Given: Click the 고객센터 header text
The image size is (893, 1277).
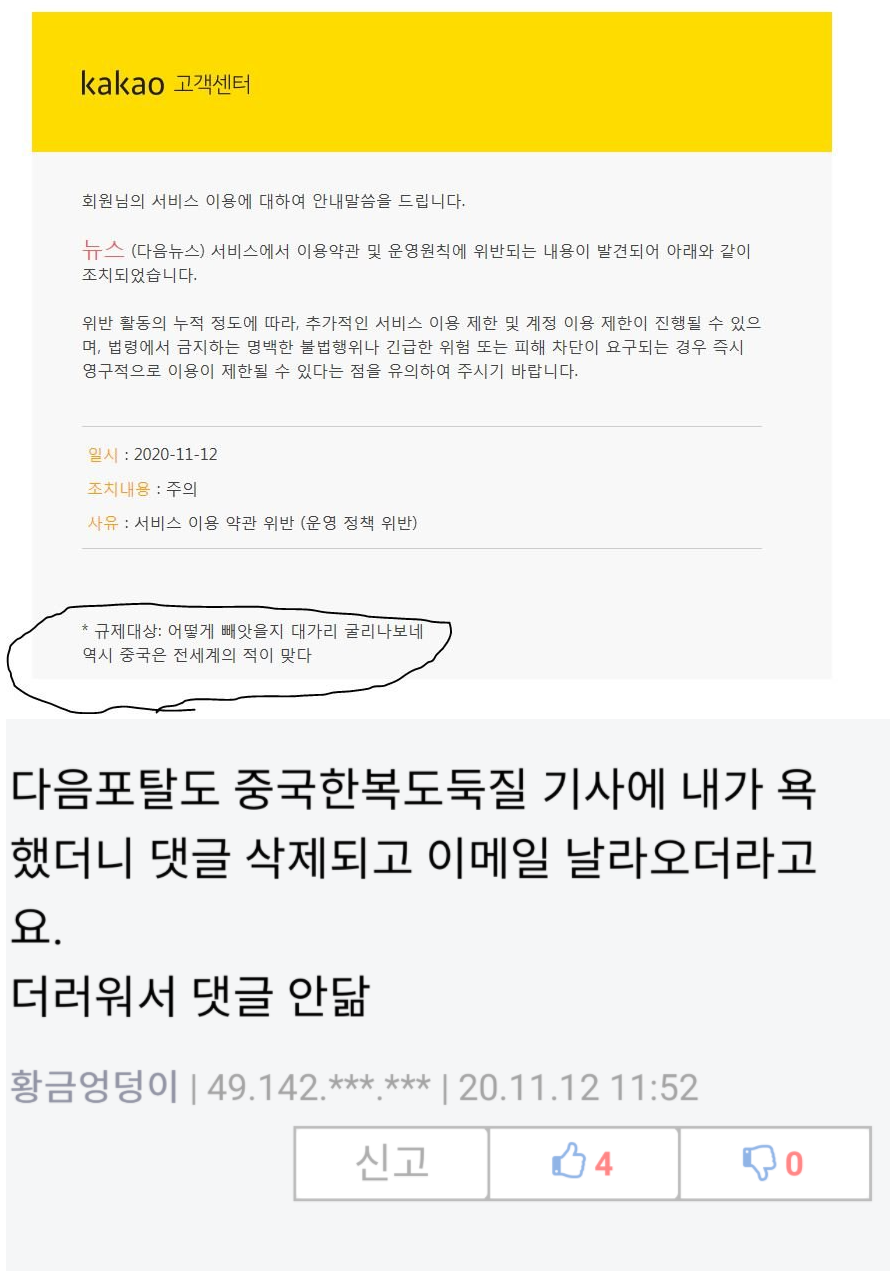Looking at the screenshot, I should (x=212, y=84).
